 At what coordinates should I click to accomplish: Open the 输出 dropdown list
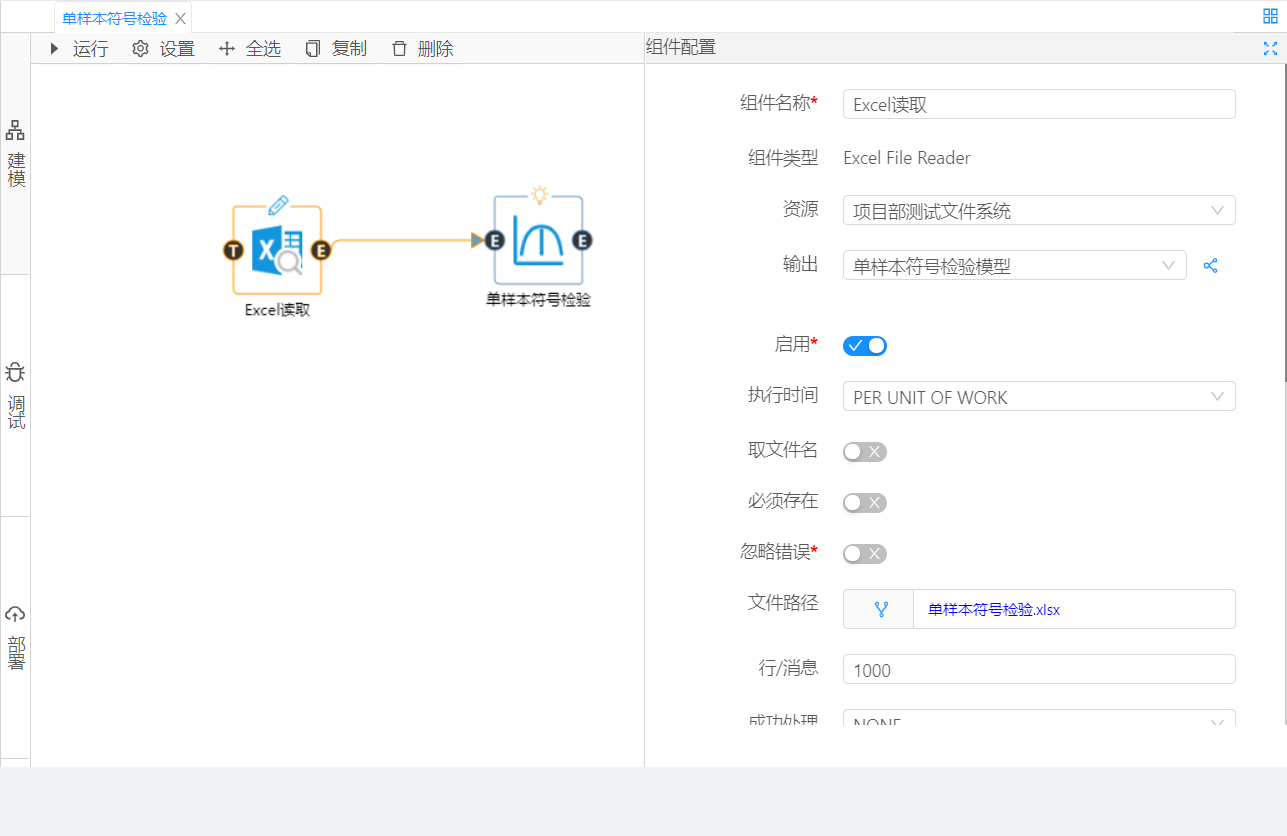(1014, 266)
